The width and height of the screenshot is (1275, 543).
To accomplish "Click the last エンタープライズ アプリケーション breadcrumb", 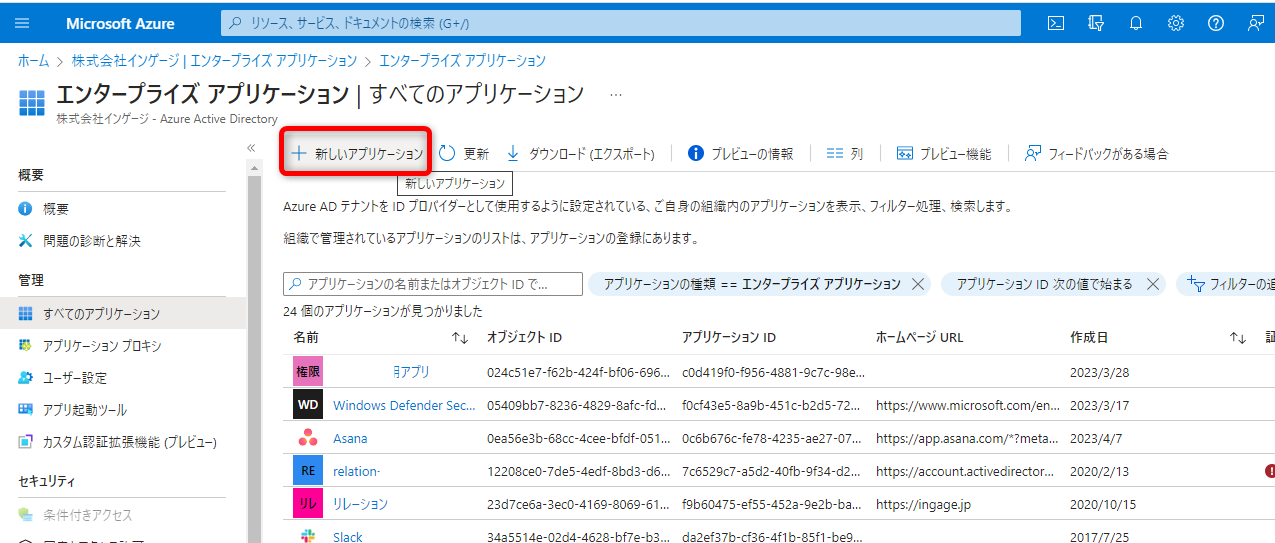I will click(x=462, y=61).
